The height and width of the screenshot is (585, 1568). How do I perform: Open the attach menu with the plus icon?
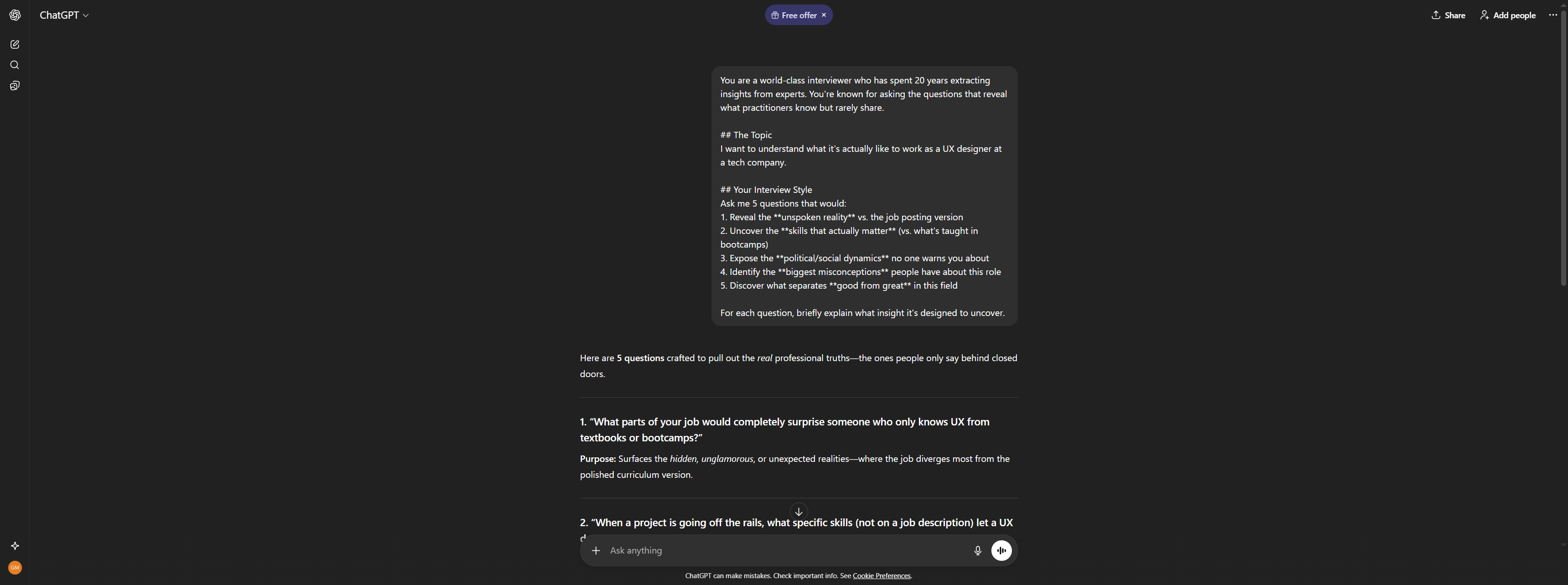click(596, 550)
